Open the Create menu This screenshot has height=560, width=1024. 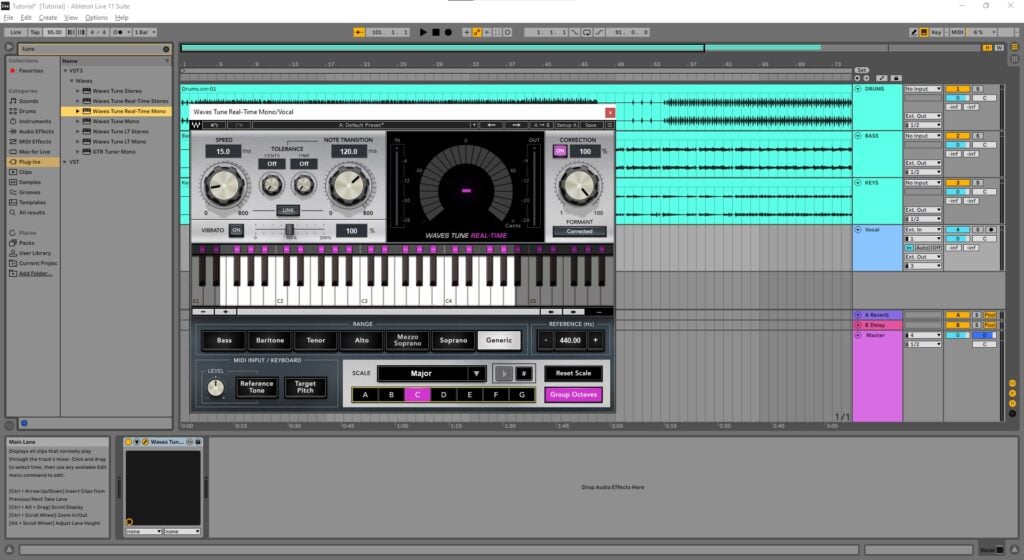(x=48, y=18)
